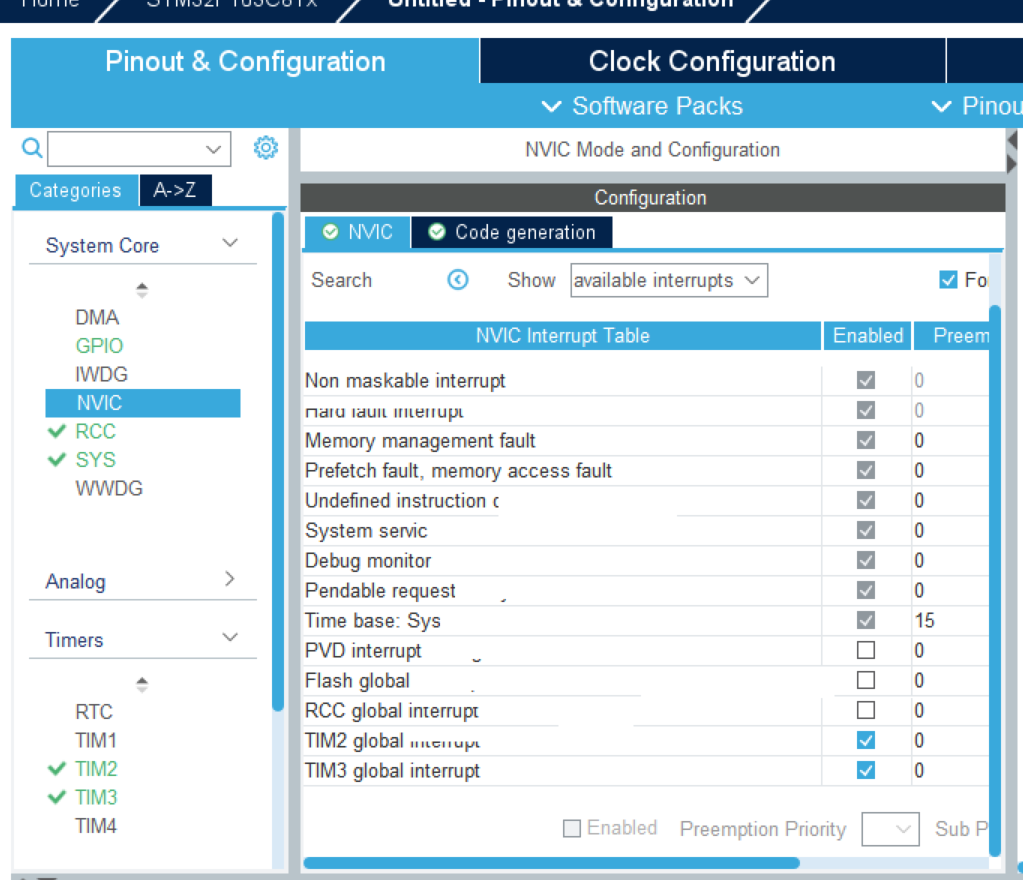Select the Prefetch fault, memory access fault row
The width and height of the screenshot is (1023, 880).
coord(646,471)
